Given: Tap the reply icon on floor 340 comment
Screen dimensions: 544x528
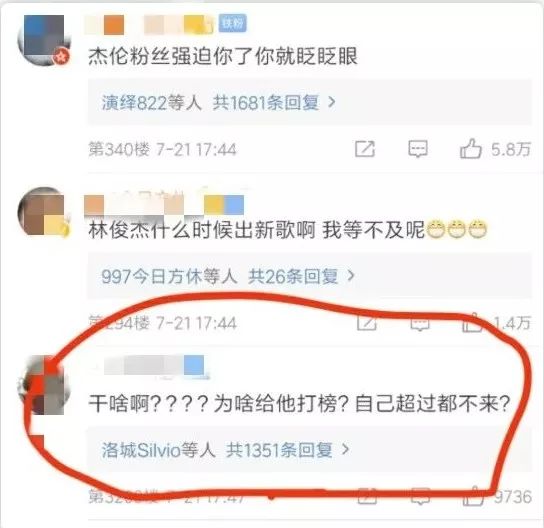Looking at the screenshot, I should [x=417, y=149].
